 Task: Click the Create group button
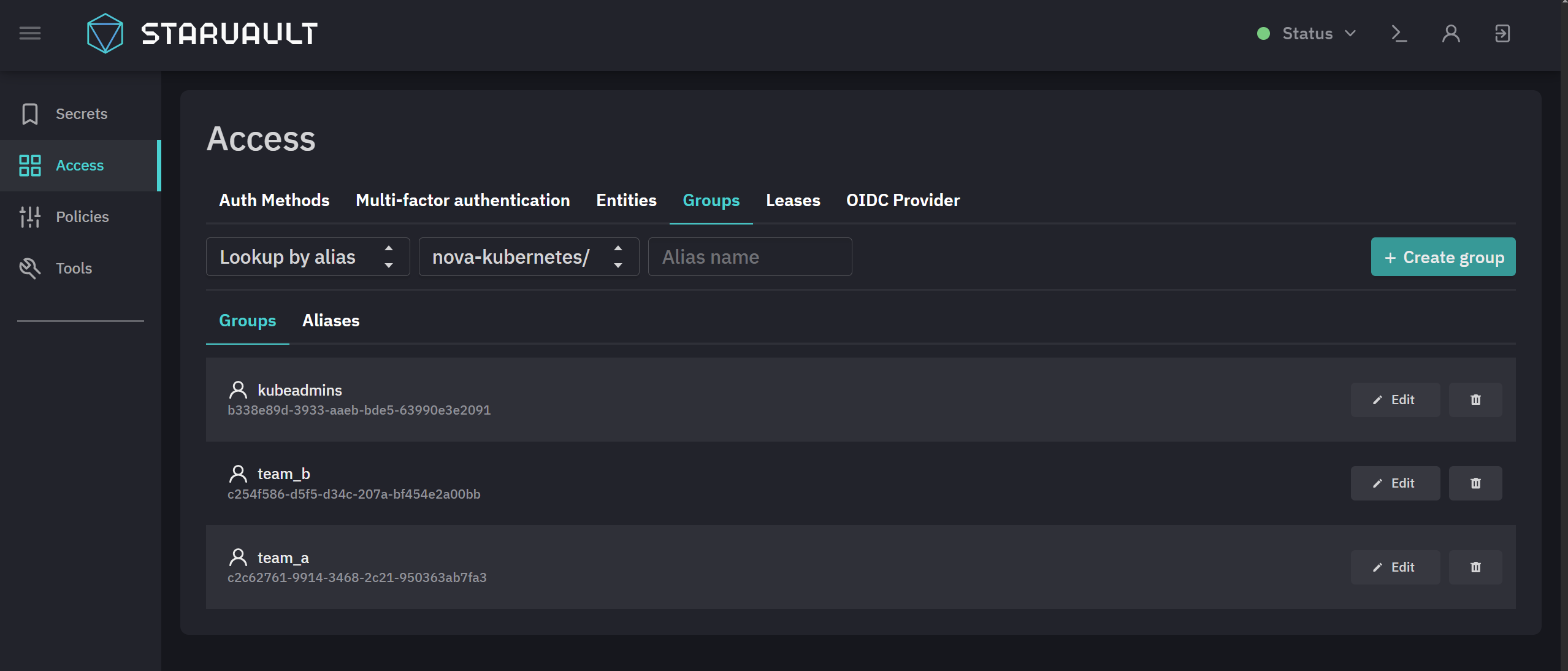point(1443,257)
